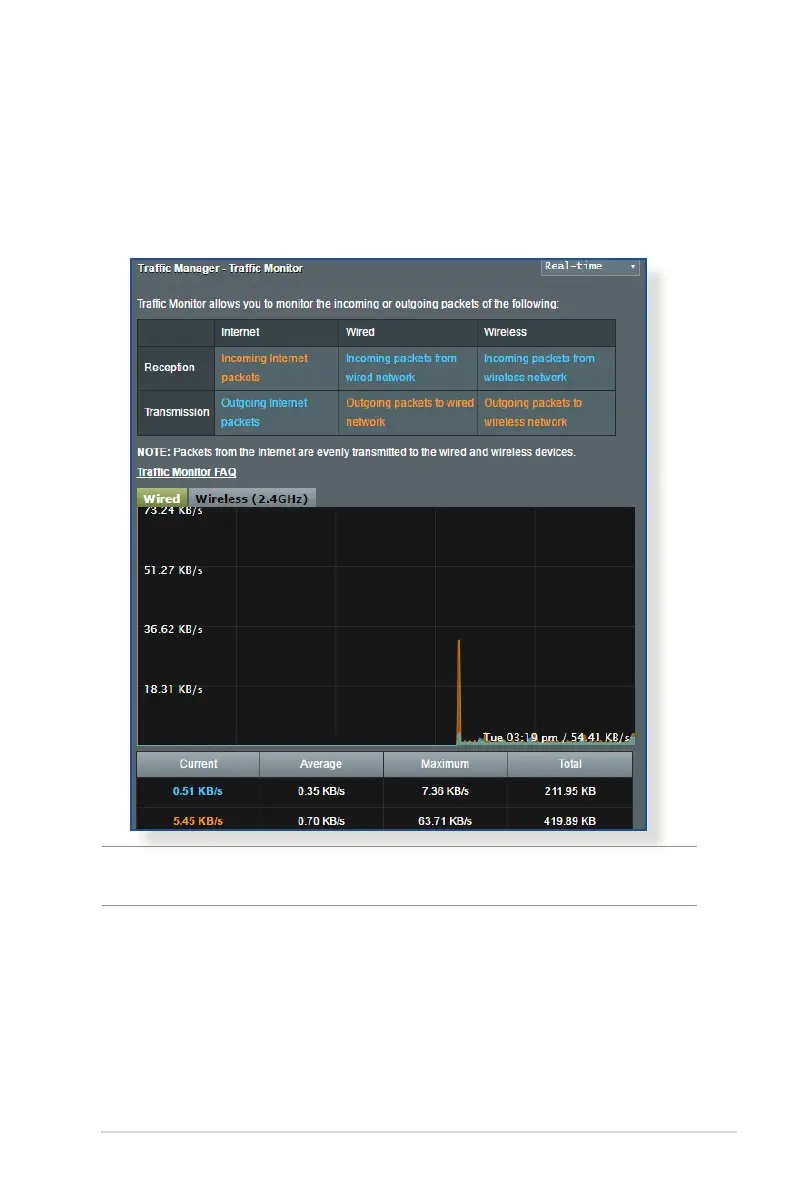Click the 5.45 KB/s current value
The width and height of the screenshot is (794, 1196).
coord(198,821)
